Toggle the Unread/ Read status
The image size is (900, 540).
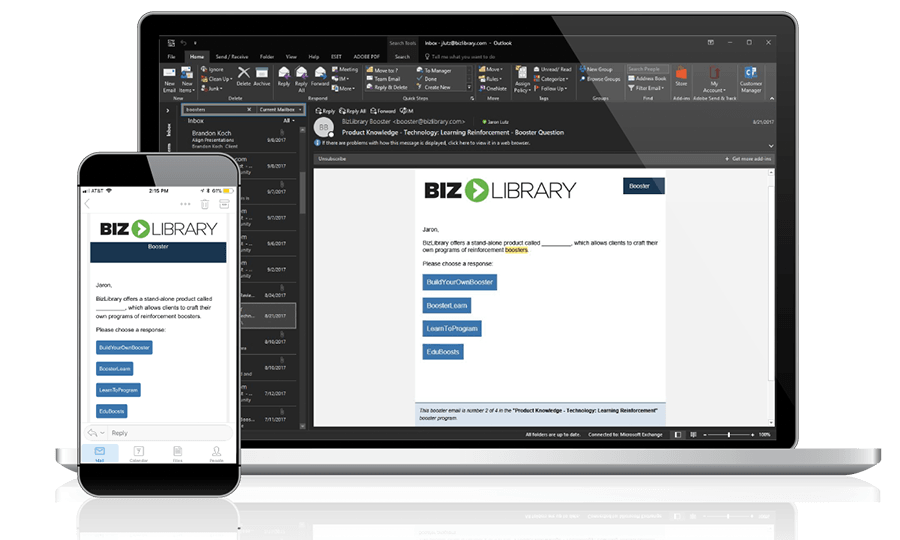pyautogui.click(x=553, y=69)
